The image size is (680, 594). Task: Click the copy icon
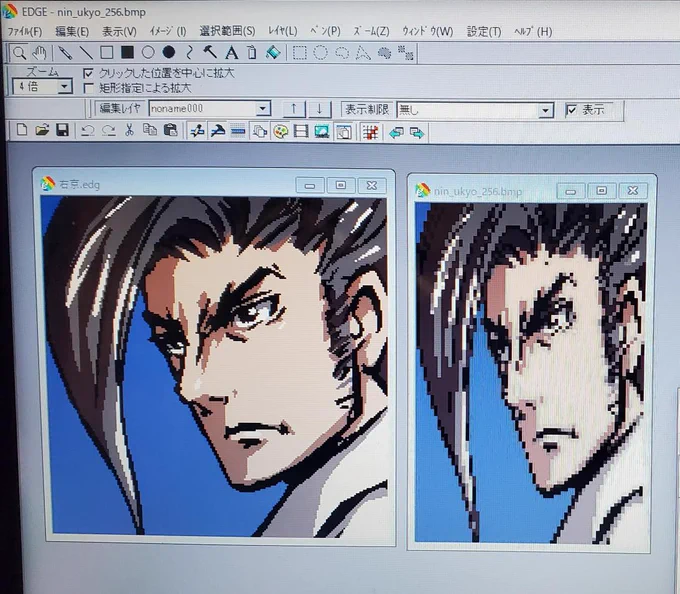point(150,131)
